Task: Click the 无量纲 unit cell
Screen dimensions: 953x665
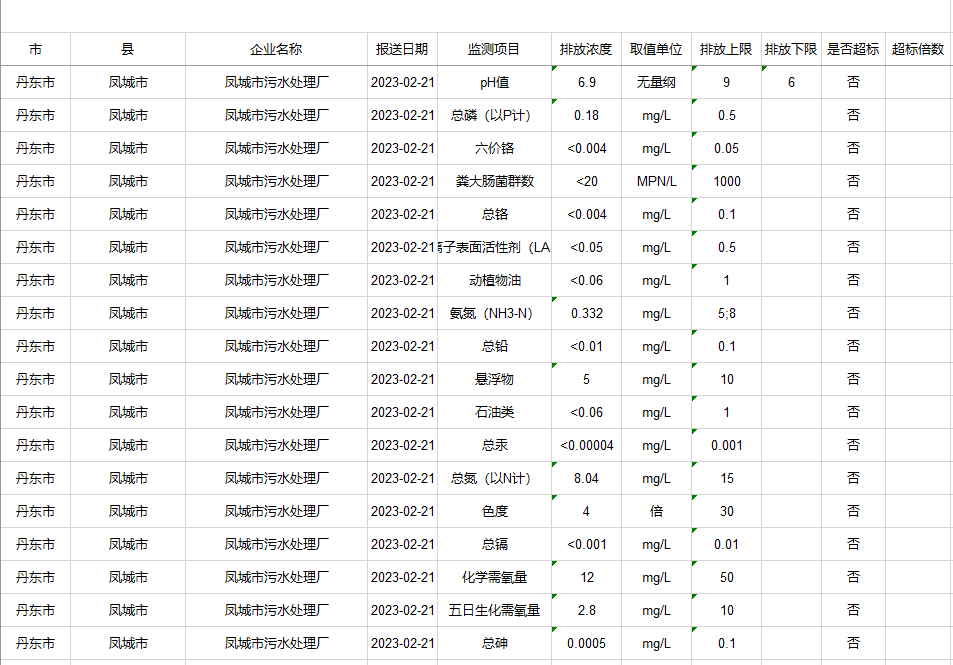Action: click(x=656, y=82)
